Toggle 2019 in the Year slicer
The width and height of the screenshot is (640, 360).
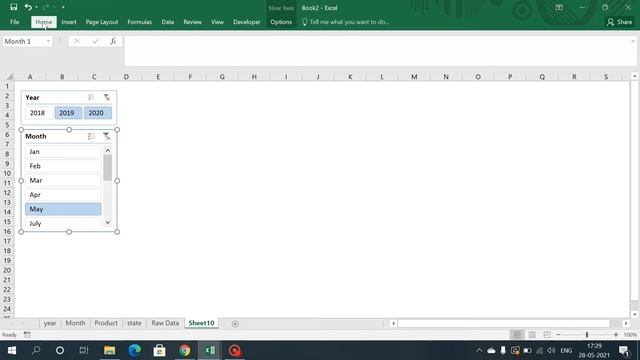tap(68, 113)
